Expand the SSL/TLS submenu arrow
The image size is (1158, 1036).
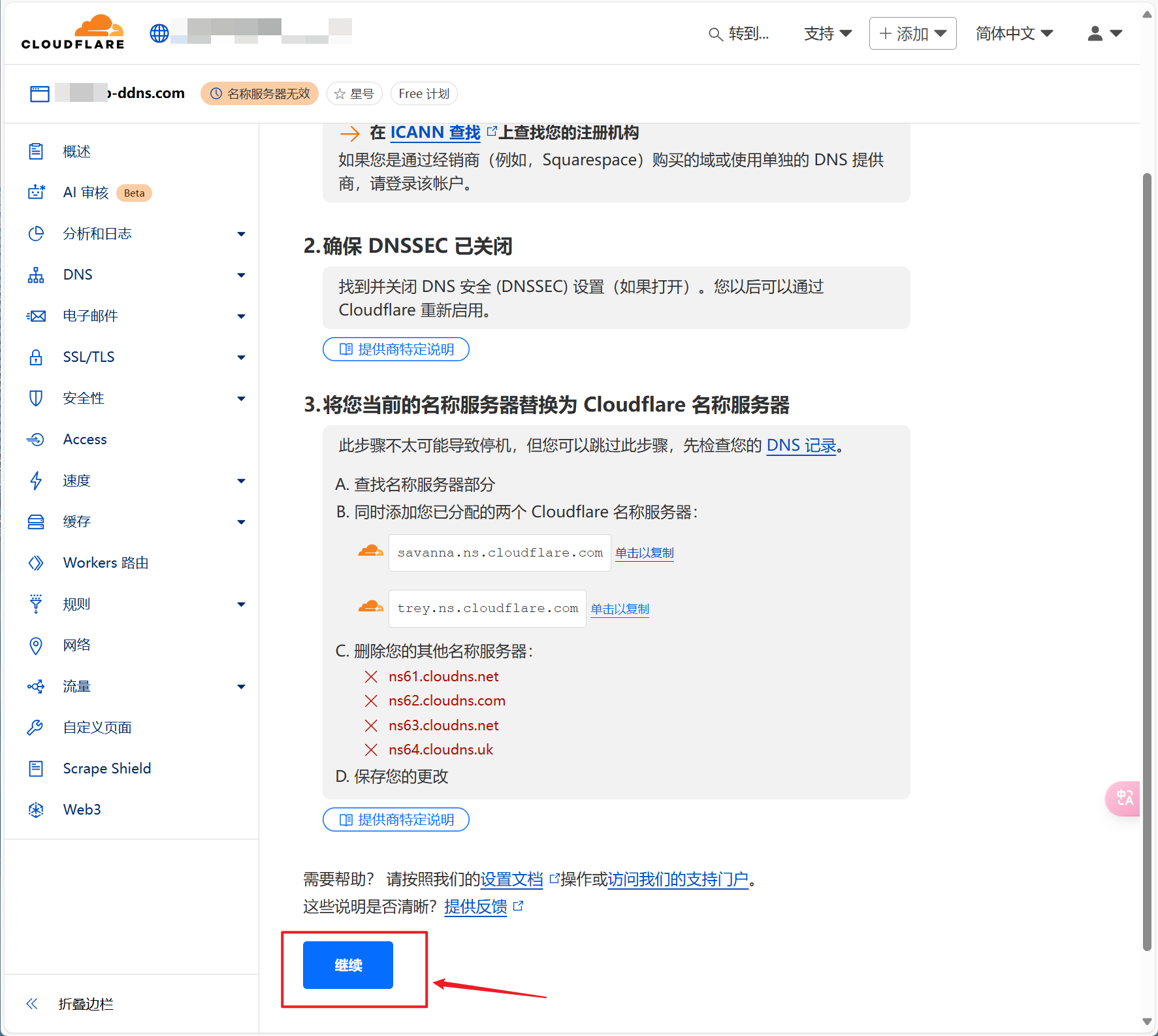click(x=241, y=357)
